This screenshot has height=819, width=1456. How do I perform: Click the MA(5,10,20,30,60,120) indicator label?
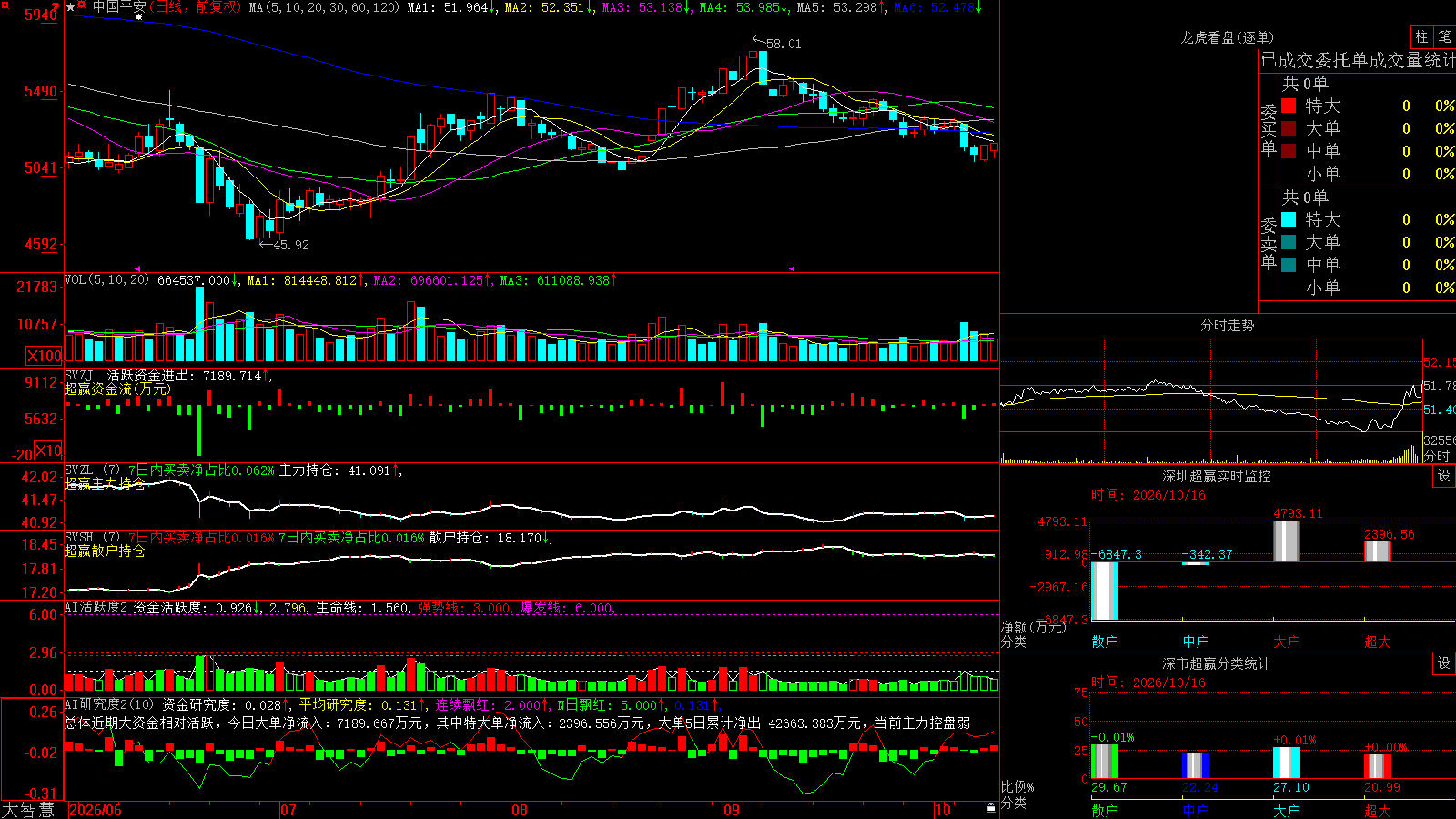click(324, 7)
